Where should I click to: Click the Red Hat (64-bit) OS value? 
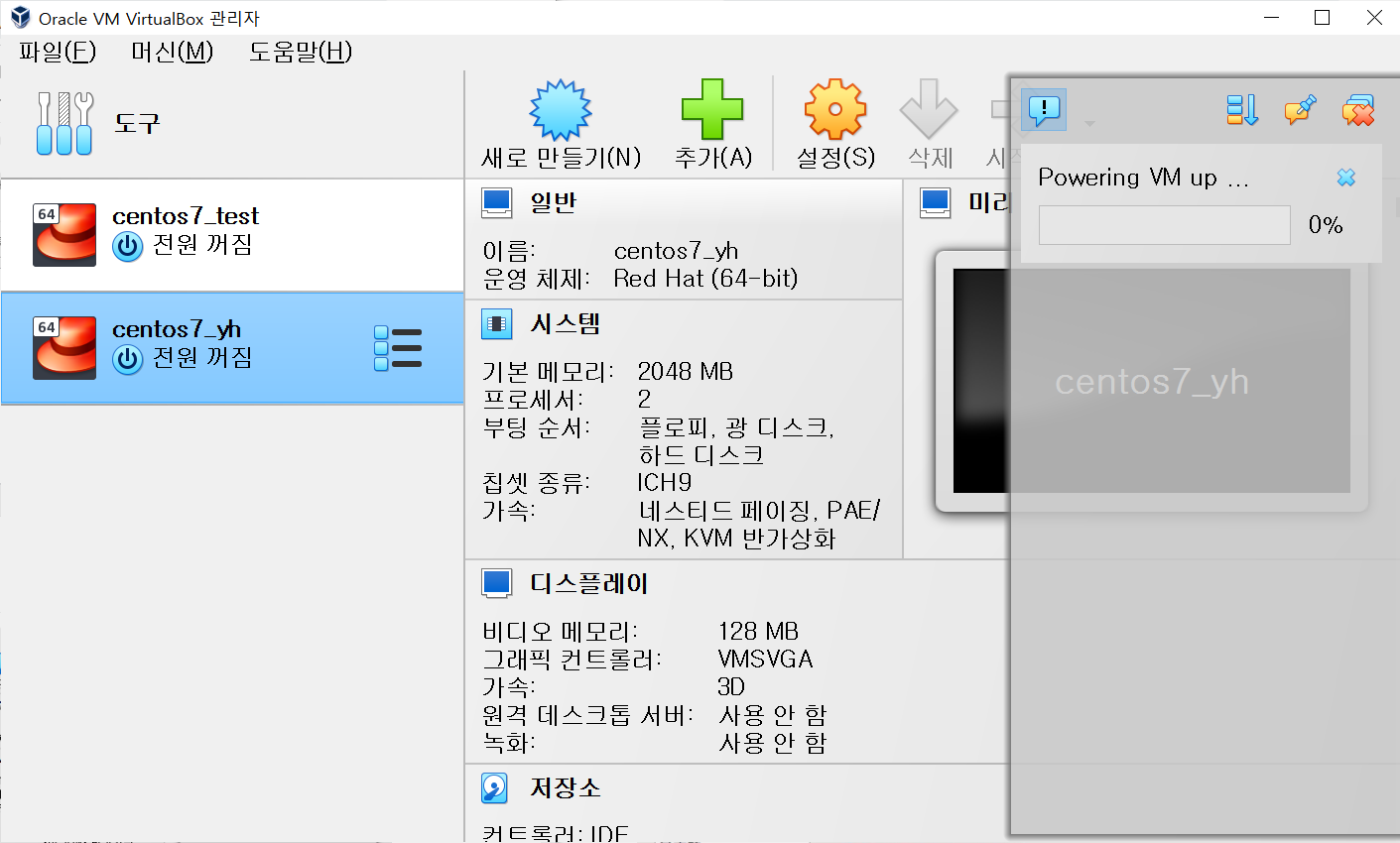[705, 279]
